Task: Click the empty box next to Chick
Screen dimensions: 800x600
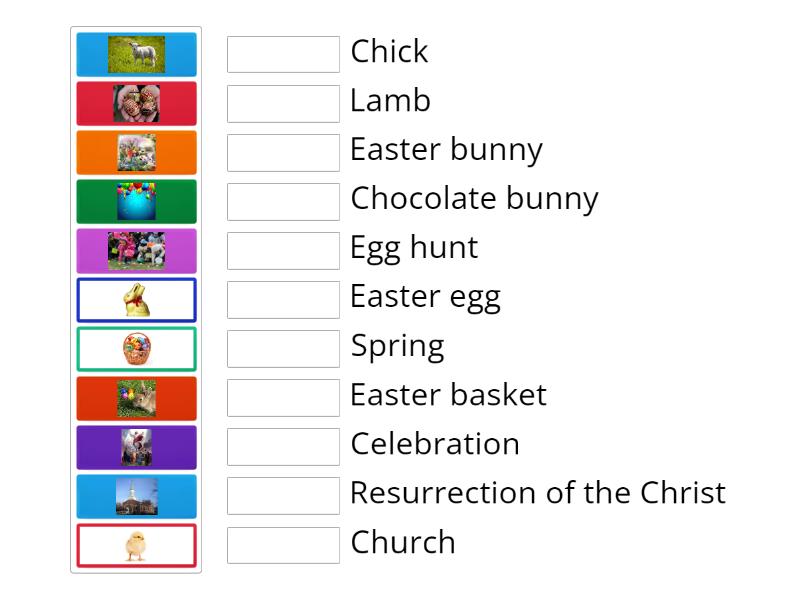Action: pos(283,54)
